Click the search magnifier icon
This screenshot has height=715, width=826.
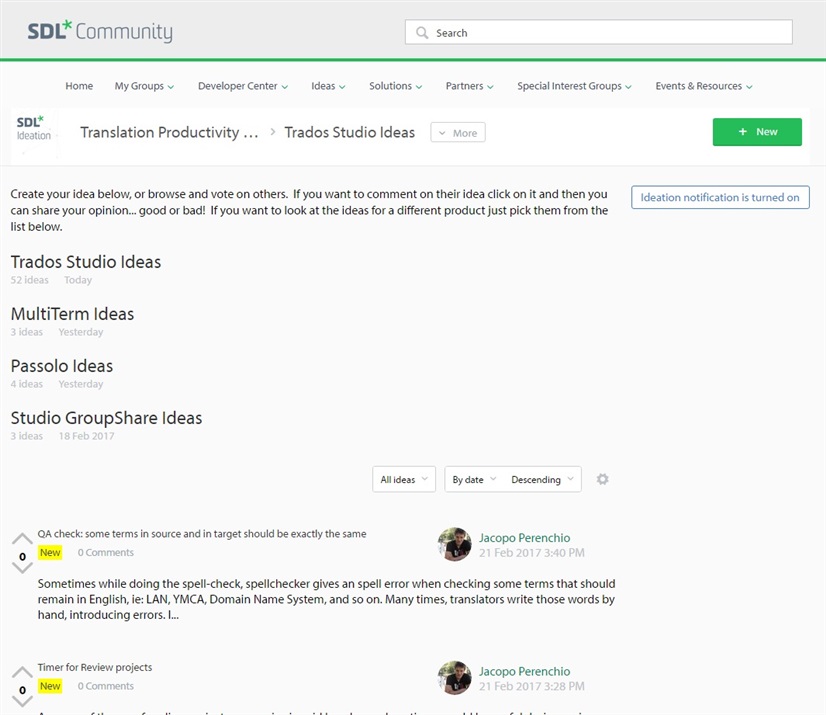422,33
